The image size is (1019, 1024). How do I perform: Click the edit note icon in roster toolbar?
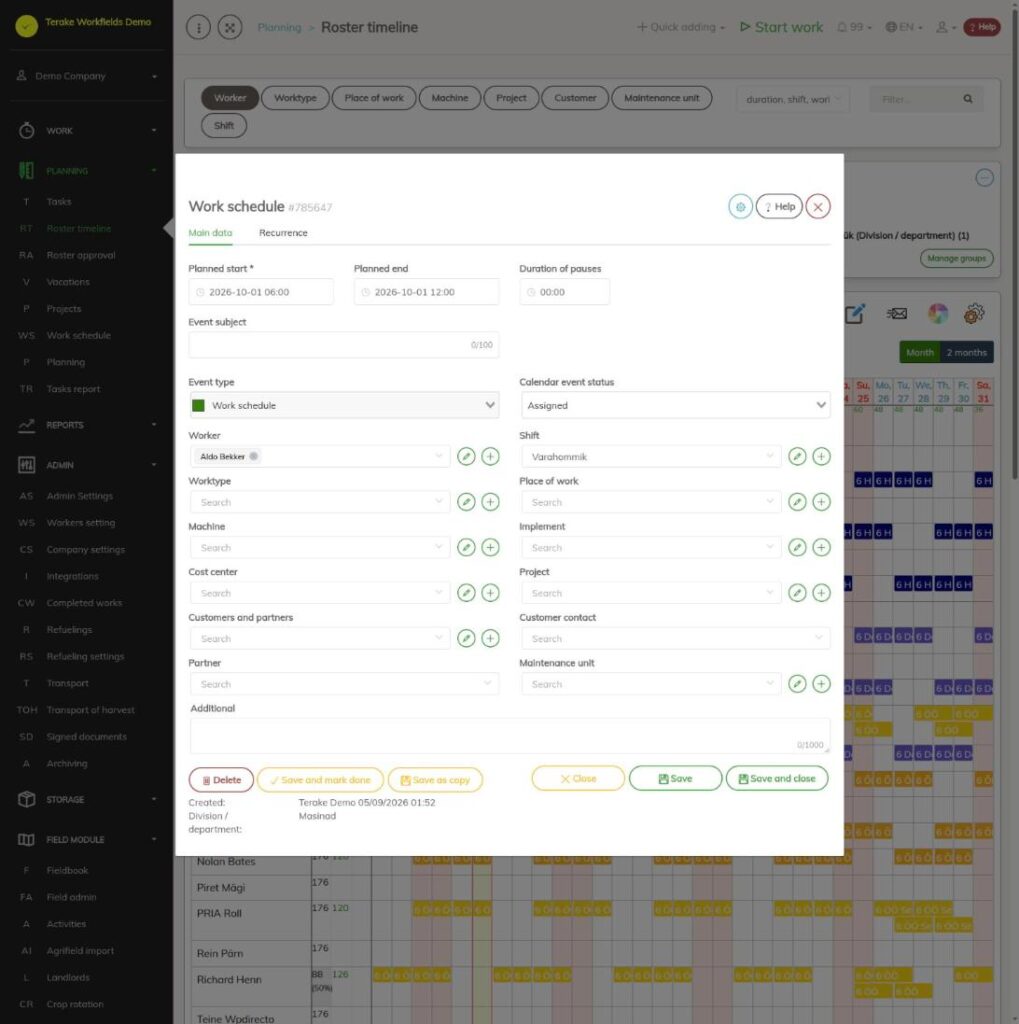point(855,314)
